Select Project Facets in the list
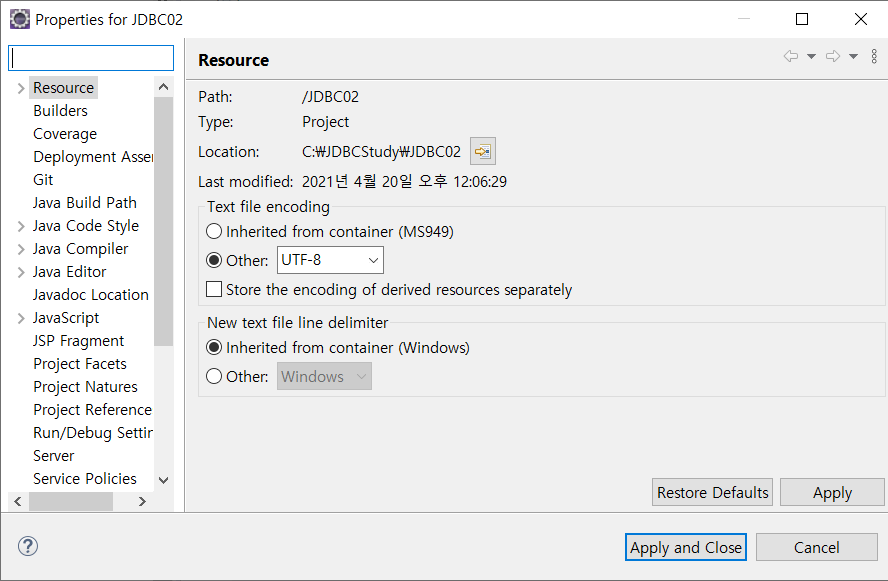The image size is (888, 581). pos(80,364)
